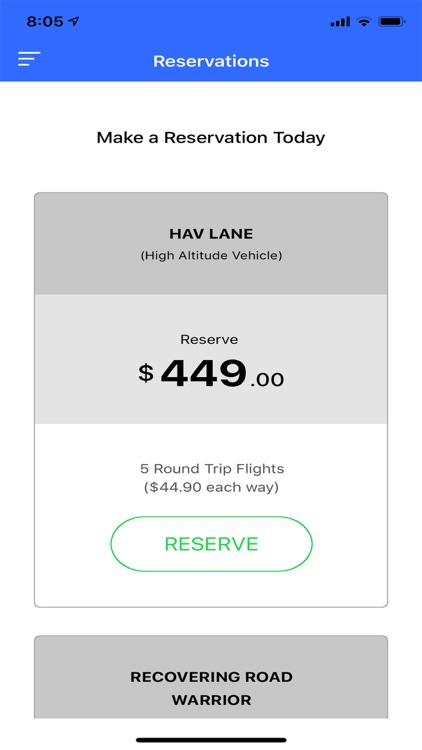Tap the 5 Round Trip Flights text
This screenshot has width=422, height=750.
(x=212, y=468)
